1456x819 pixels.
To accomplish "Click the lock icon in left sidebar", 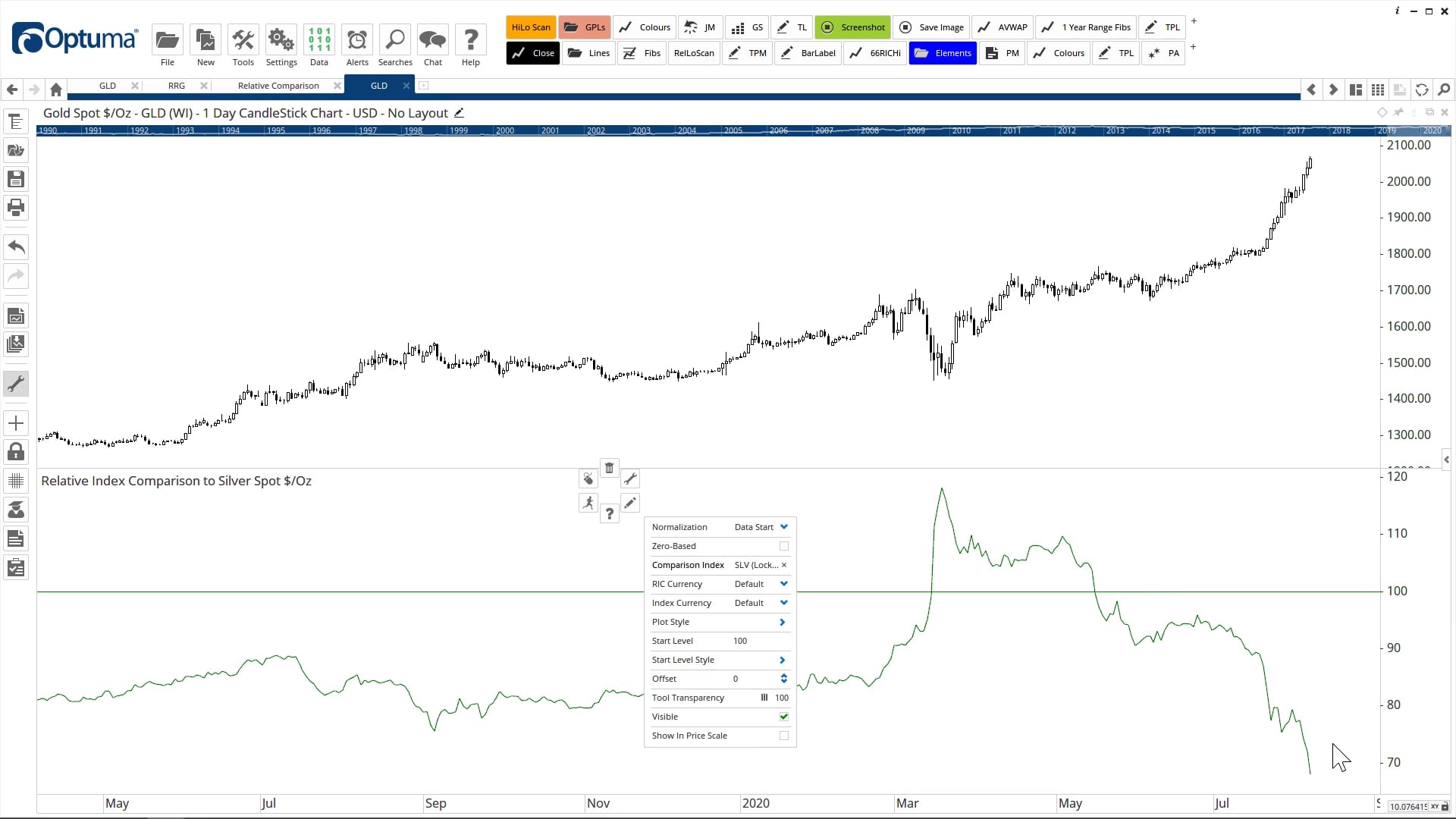I will 16,452.
